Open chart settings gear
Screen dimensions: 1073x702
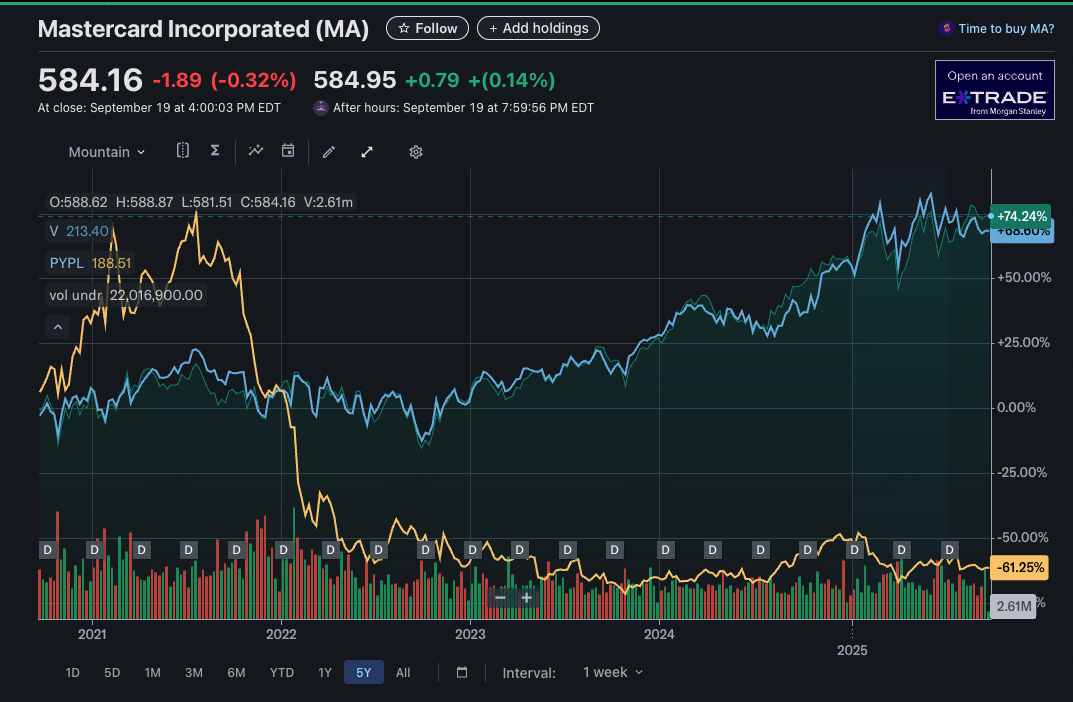416,152
